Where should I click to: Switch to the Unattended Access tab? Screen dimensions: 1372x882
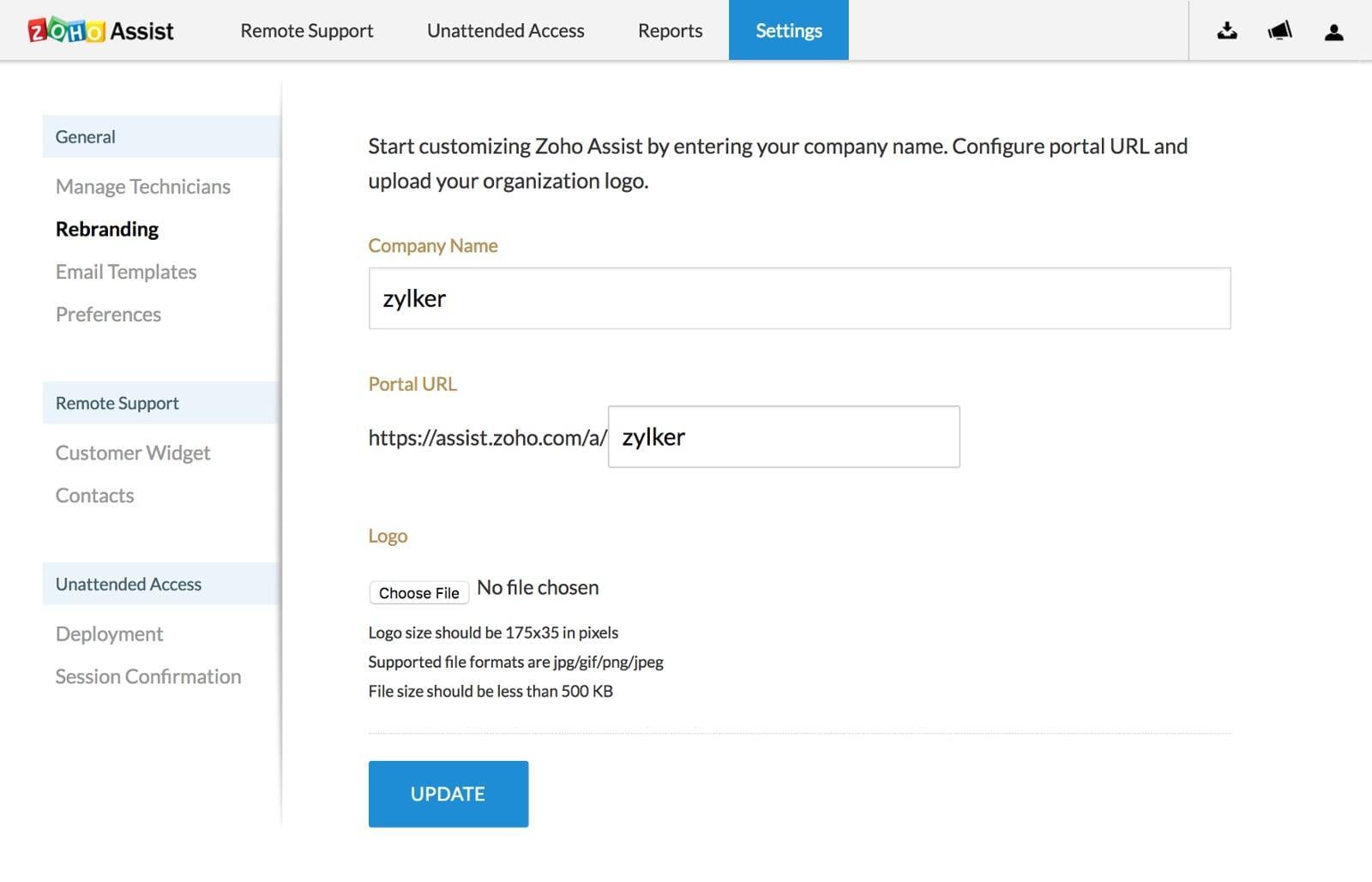(x=506, y=31)
